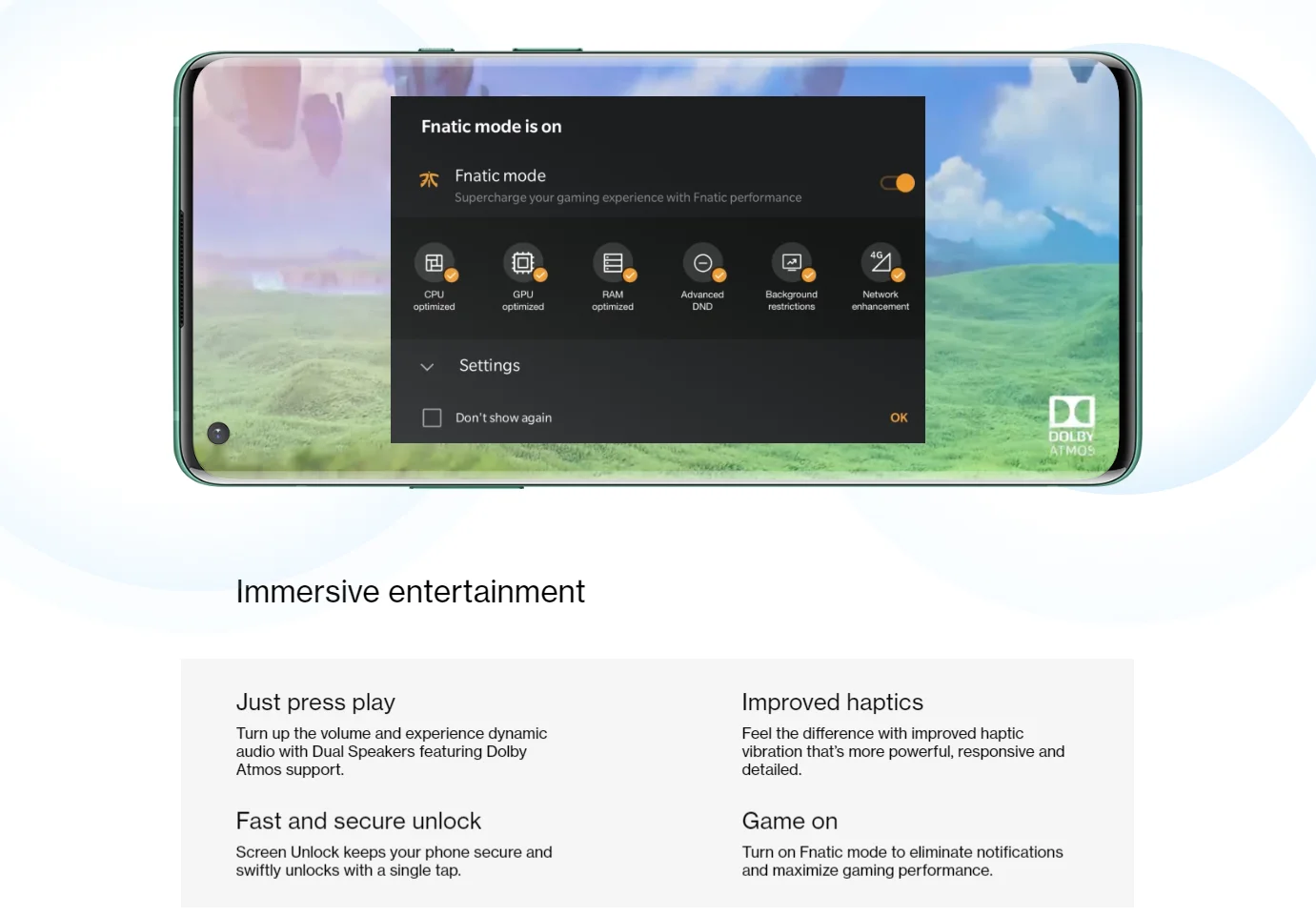
Task: Expand the Settings chevron
Action: click(x=427, y=367)
